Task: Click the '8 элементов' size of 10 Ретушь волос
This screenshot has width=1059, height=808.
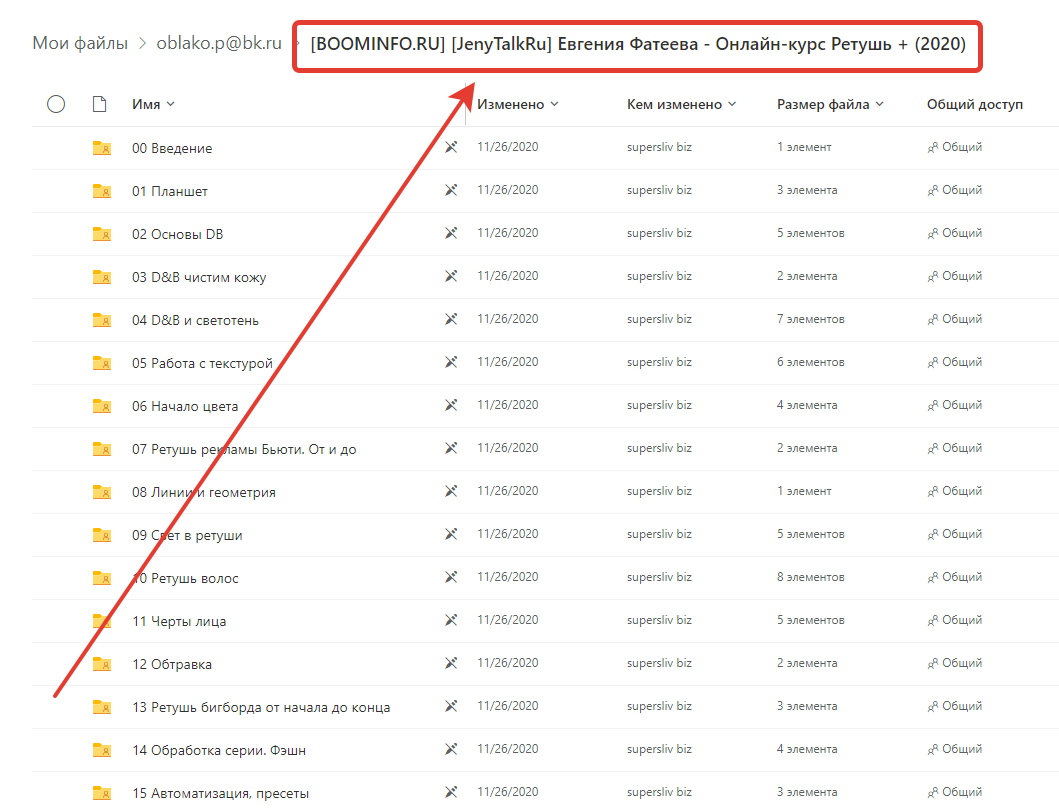Action: [810, 577]
